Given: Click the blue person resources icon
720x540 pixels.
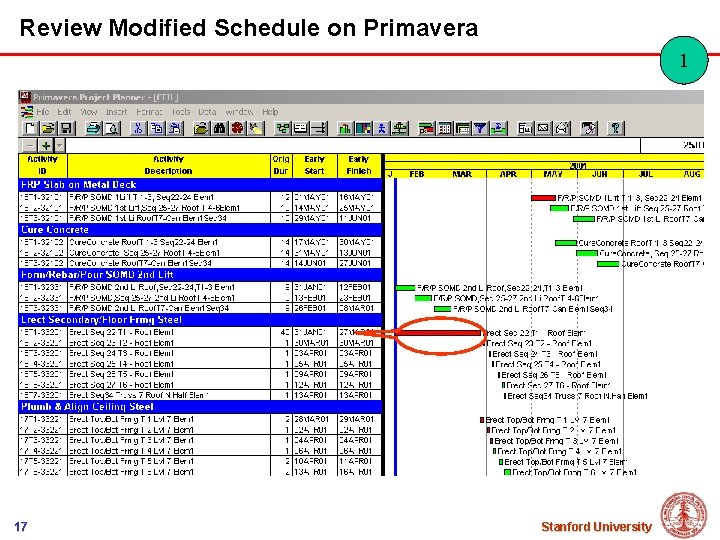Looking at the screenshot, I should [382, 128].
